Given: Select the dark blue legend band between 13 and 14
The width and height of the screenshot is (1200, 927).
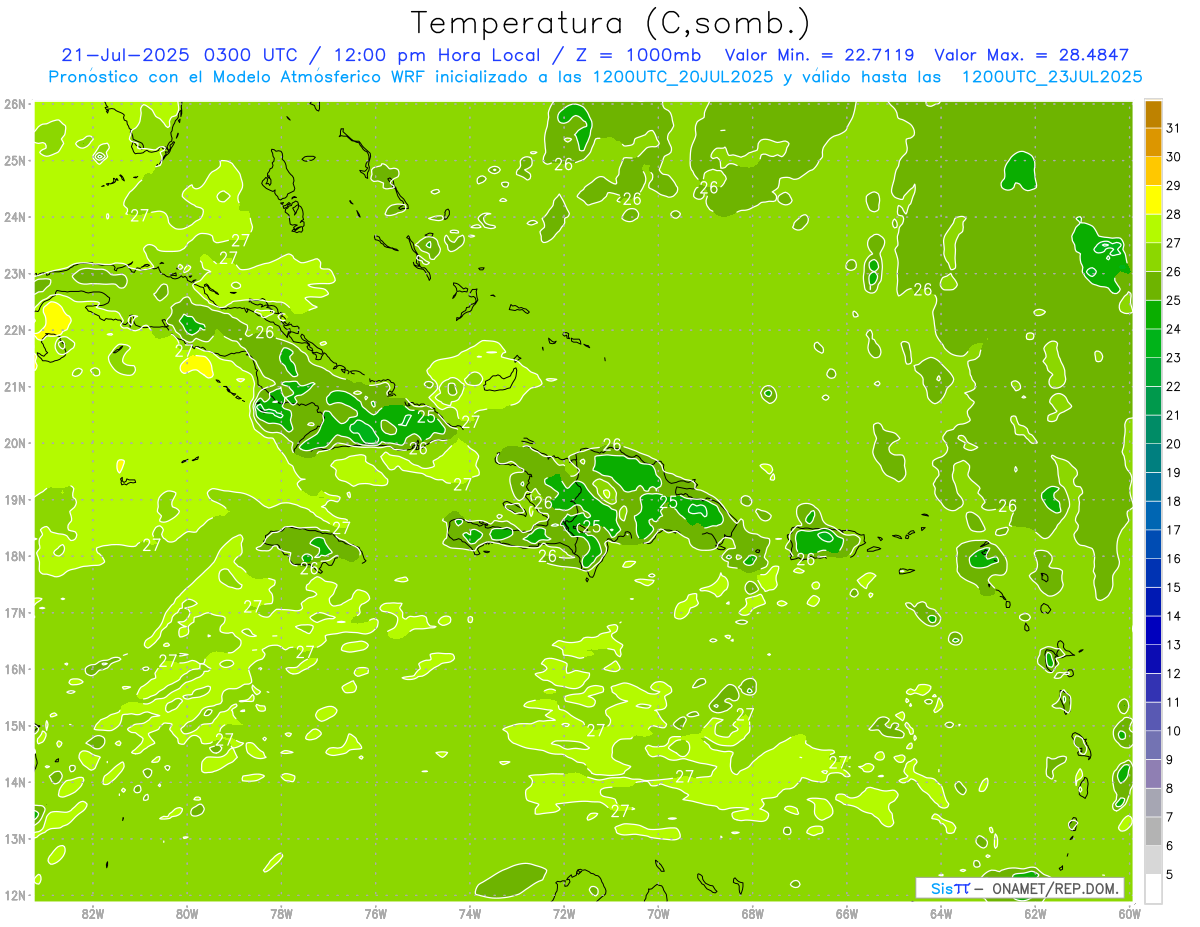Looking at the screenshot, I should click(1153, 630).
